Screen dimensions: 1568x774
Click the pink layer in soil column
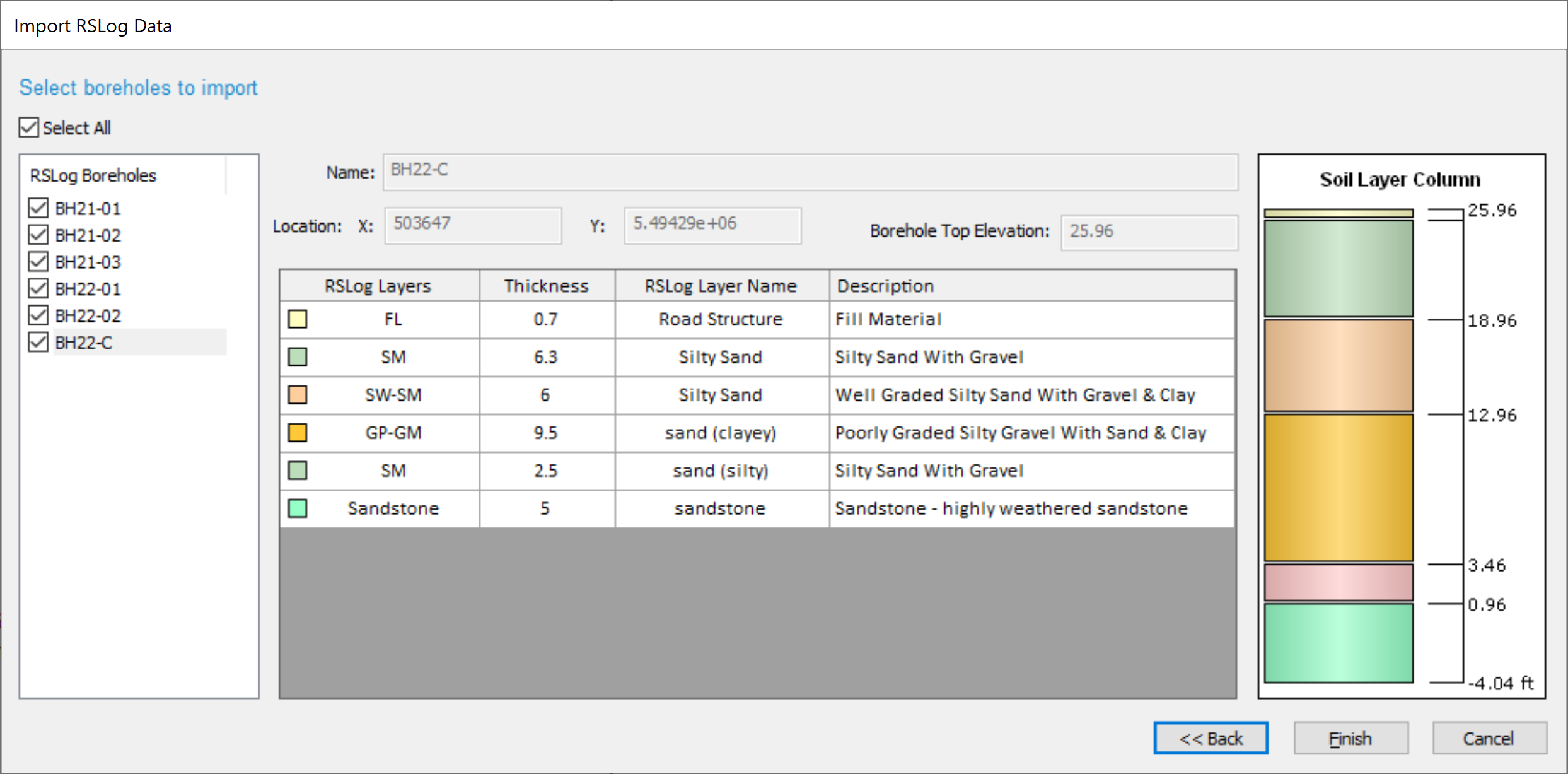tap(1339, 582)
